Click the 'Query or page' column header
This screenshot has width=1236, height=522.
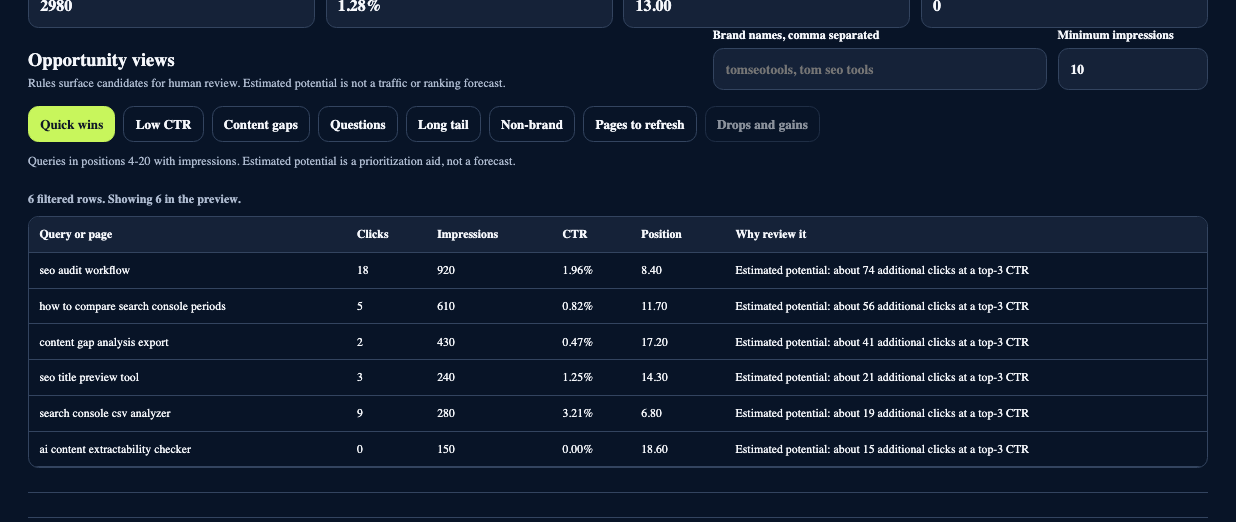pyautogui.click(x=76, y=234)
